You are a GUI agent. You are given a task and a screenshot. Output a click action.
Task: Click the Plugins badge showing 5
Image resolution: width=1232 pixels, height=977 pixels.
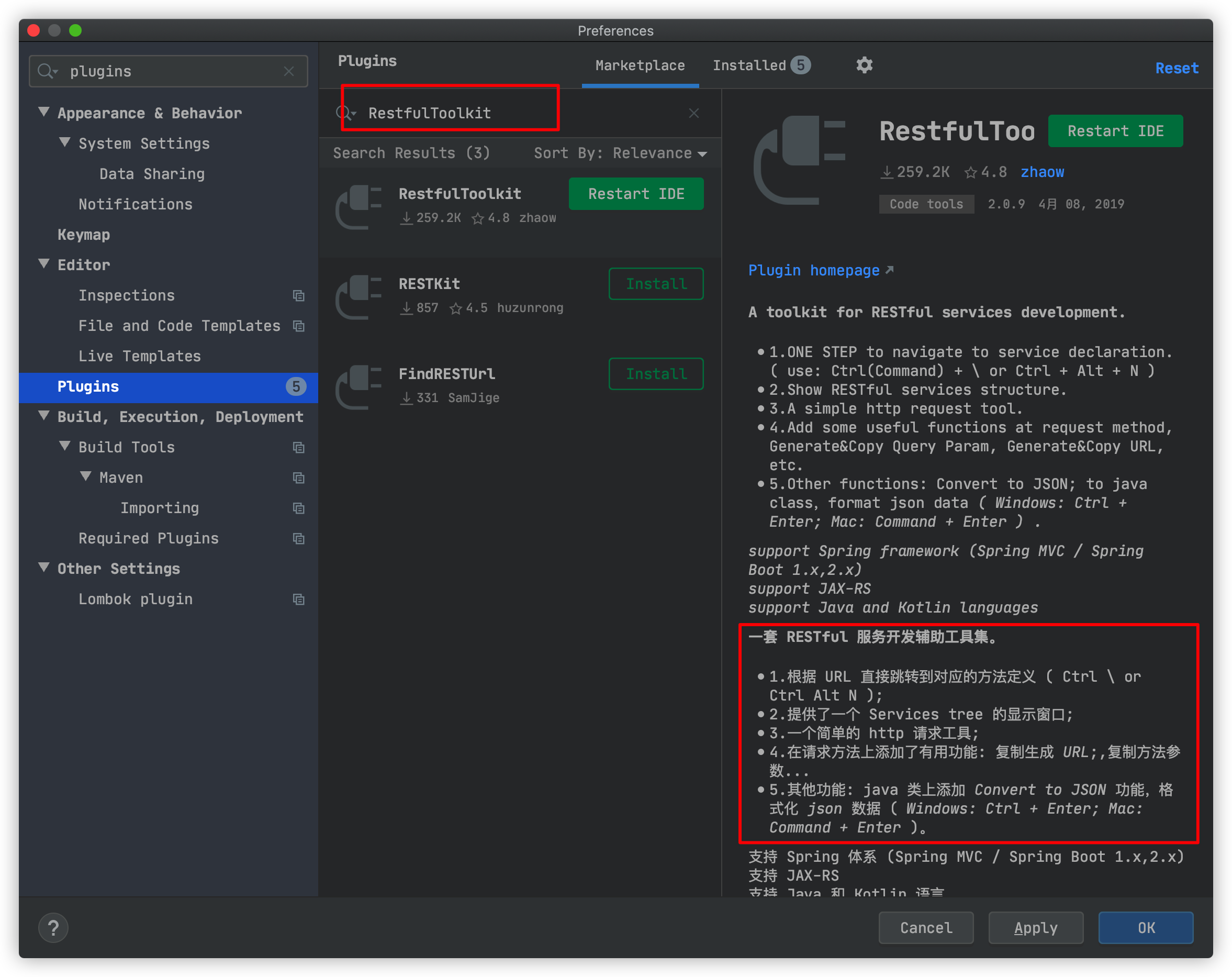coord(295,386)
